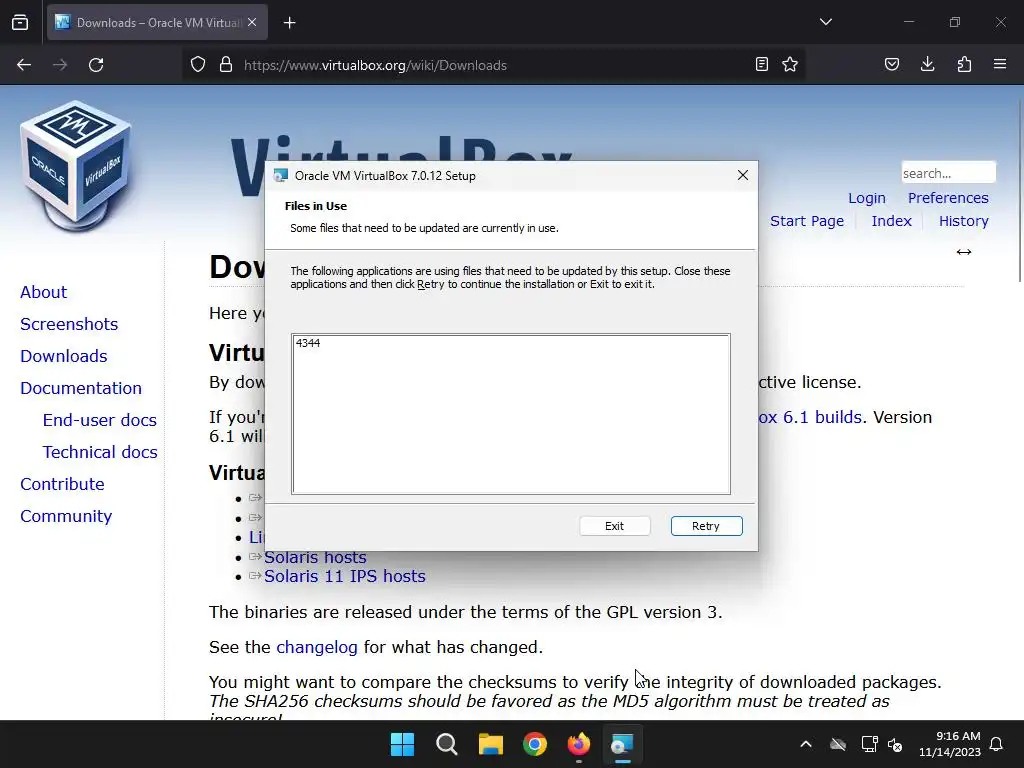Viewport: 1024px width, 768px height.
Task: Open the Solaris hosts download link
Action: pyautogui.click(x=315, y=558)
